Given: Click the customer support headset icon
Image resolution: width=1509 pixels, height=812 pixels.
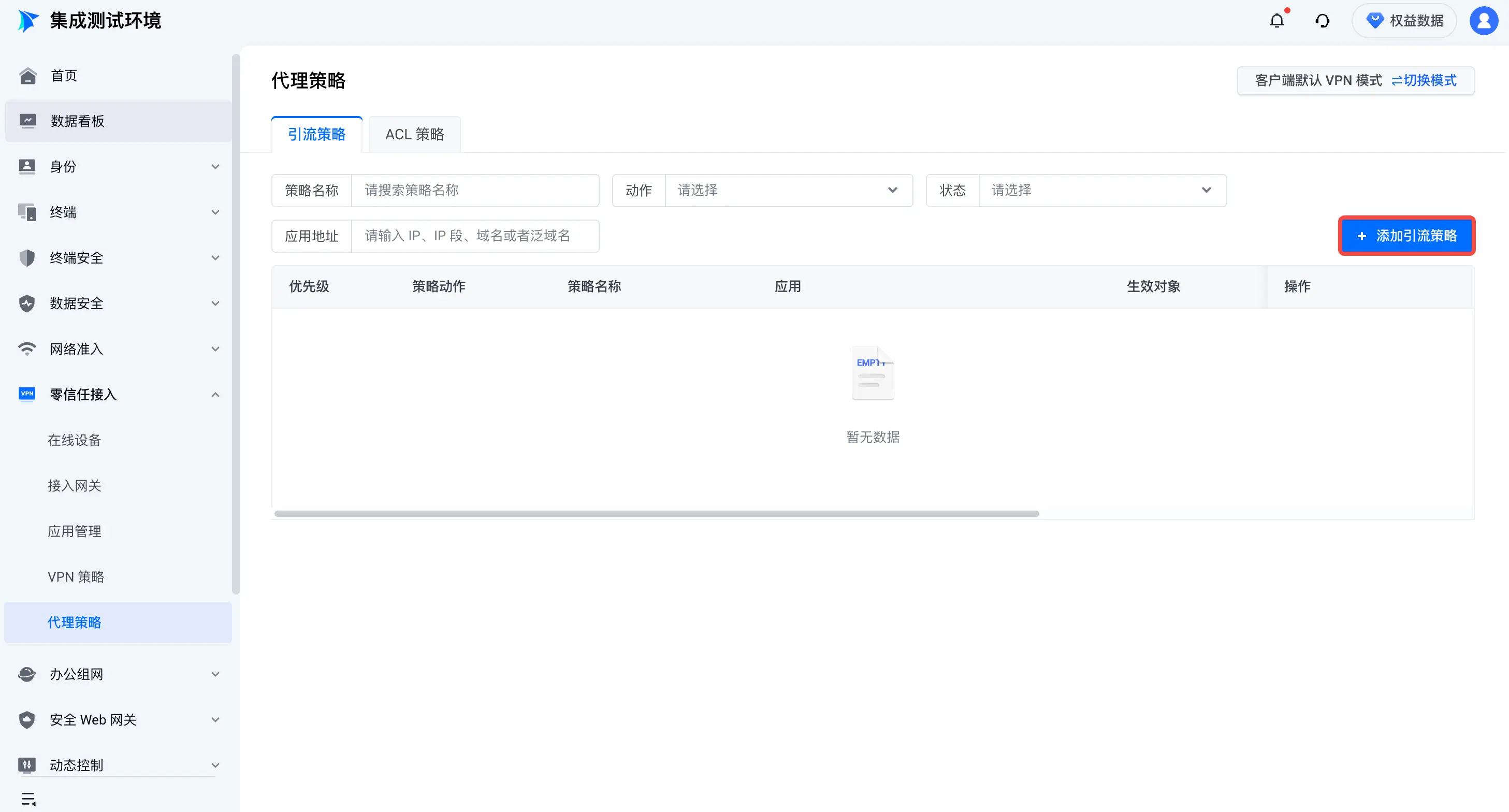Looking at the screenshot, I should click(x=1322, y=21).
